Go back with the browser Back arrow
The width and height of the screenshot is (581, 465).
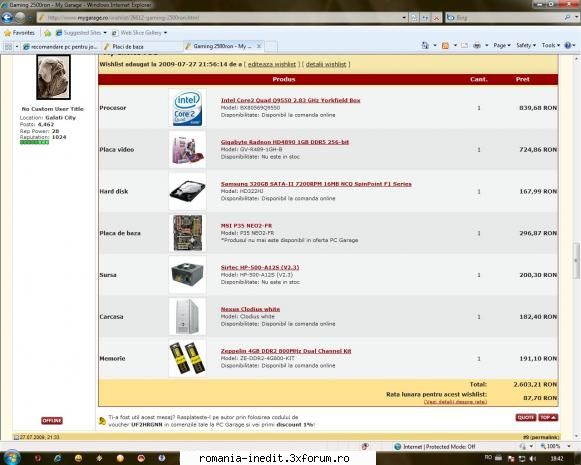(x=7, y=17)
